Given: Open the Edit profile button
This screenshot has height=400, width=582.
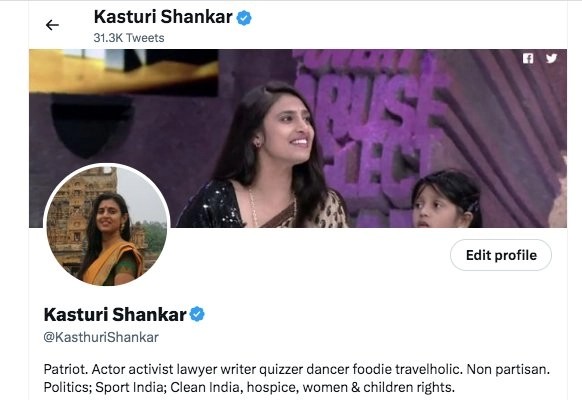Looking at the screenshot, I should coord(501,255).
